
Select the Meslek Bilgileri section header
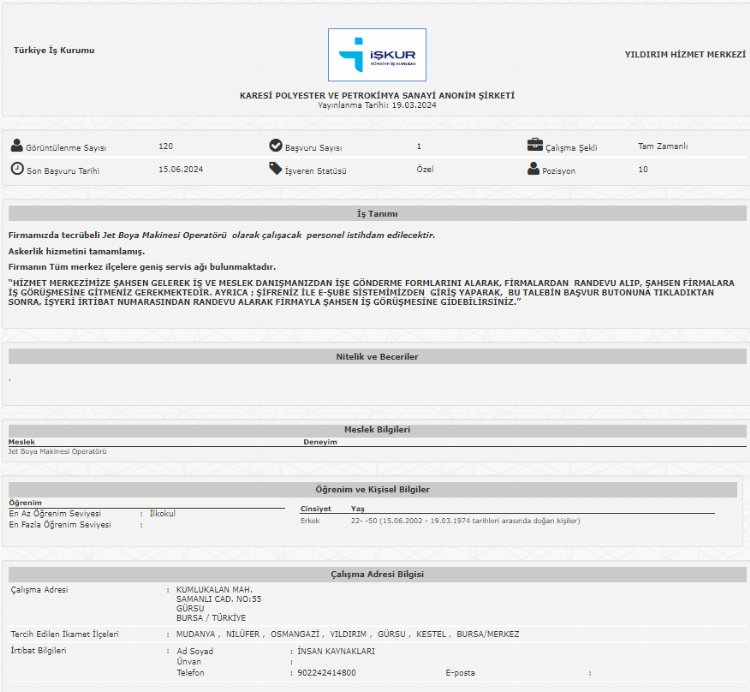point(377,429)
